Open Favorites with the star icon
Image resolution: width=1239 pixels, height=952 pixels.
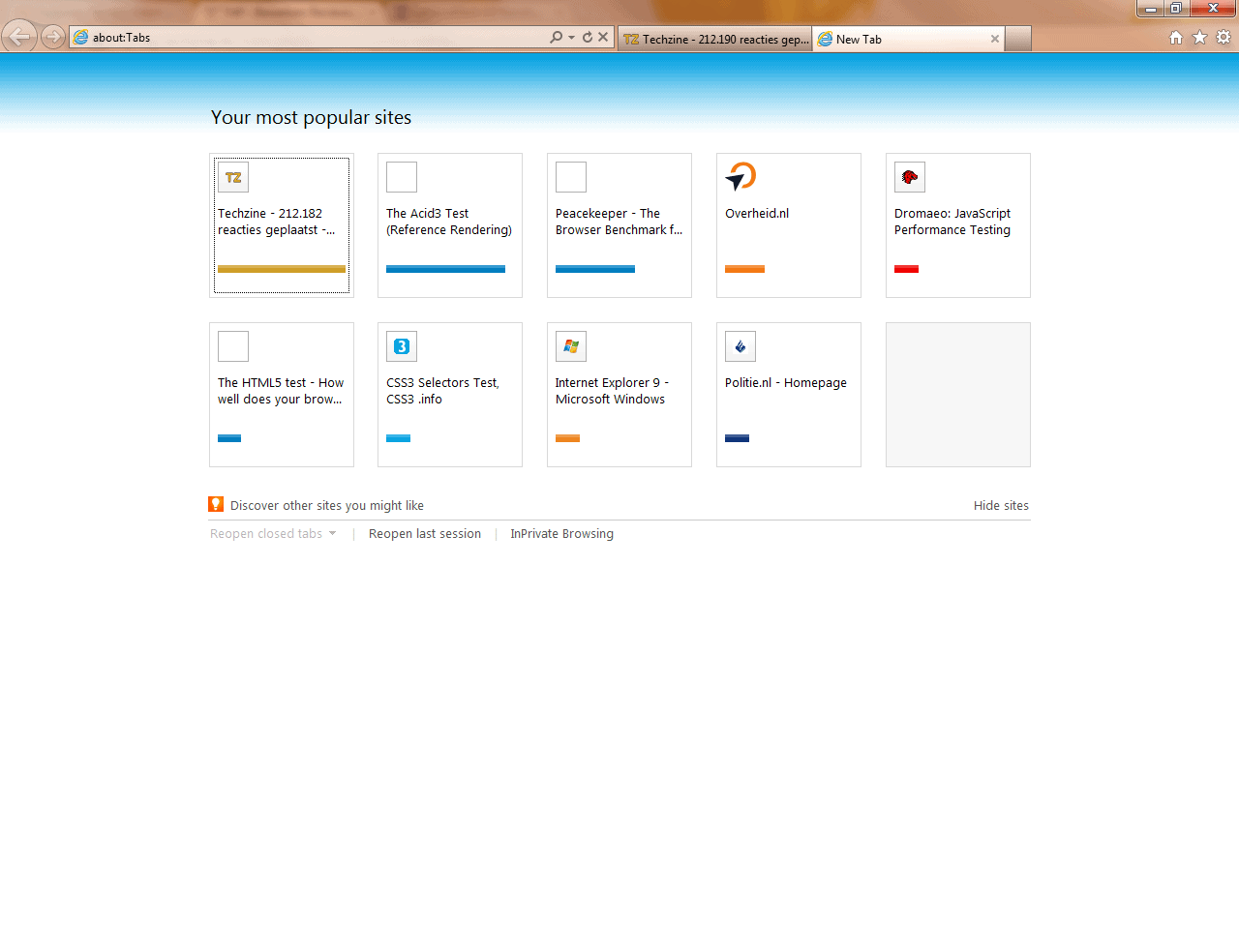coord(1200,37)
